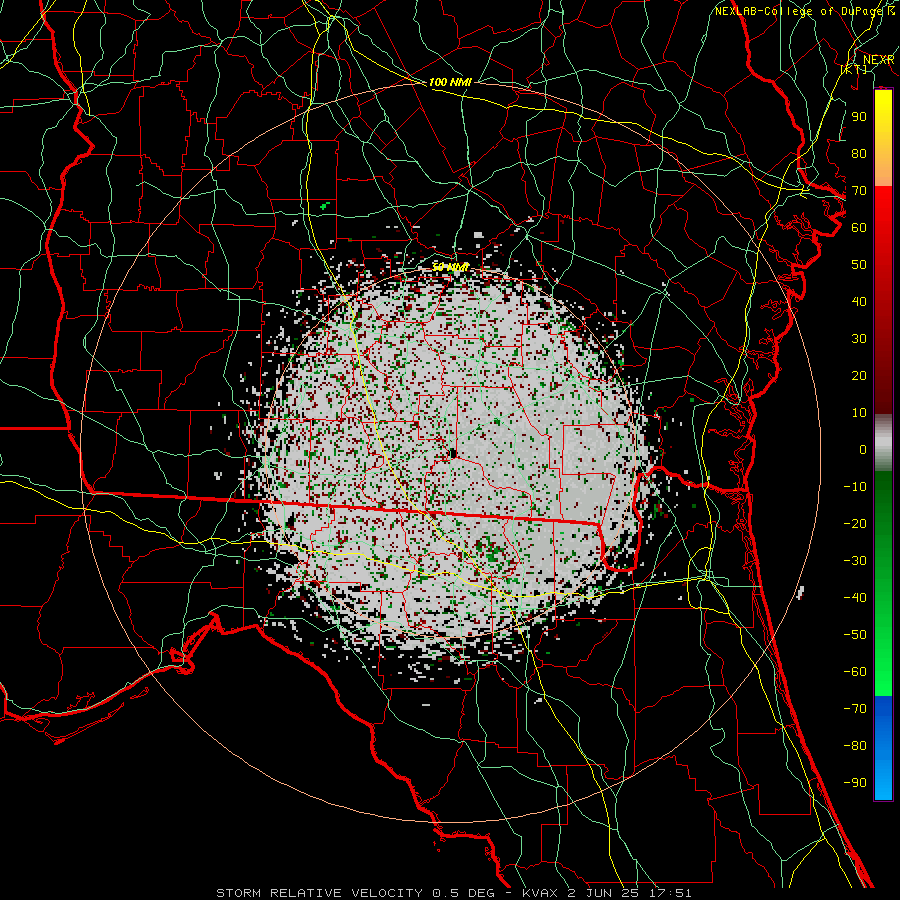Click the 100 NMI range ring label

pos(450,82)
